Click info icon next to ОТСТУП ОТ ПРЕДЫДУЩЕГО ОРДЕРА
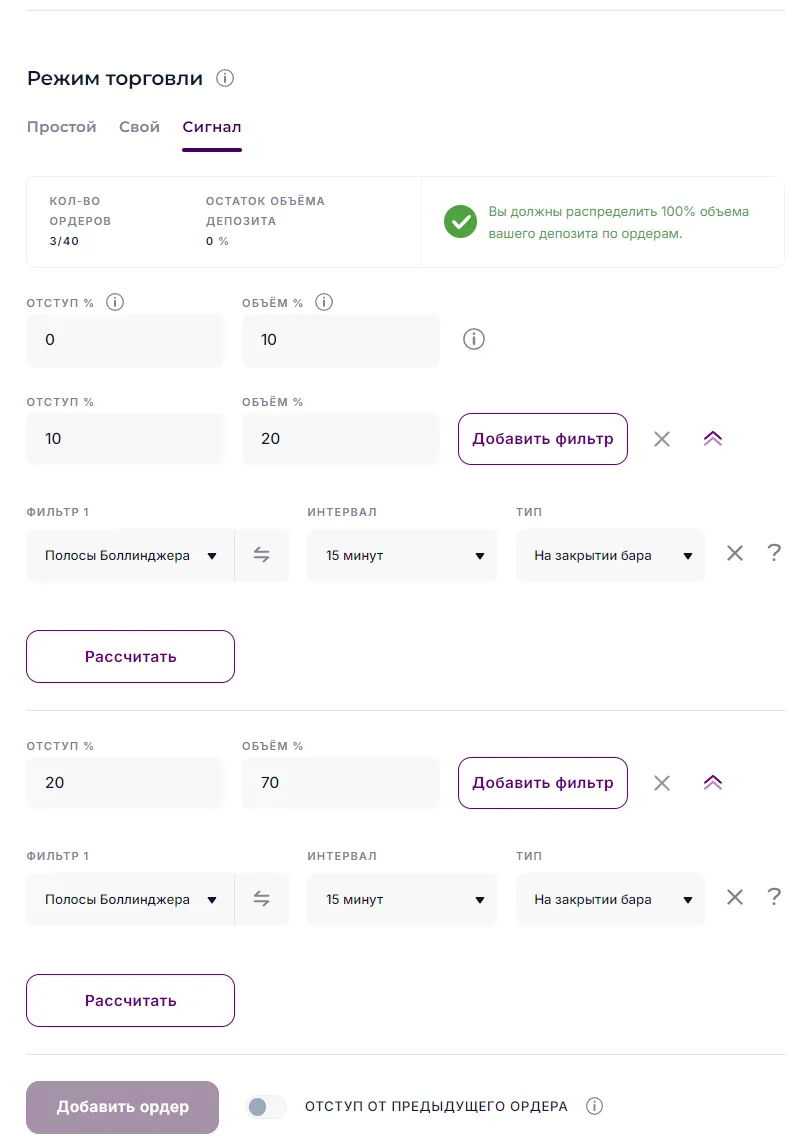The width and height of the screenshot is (812, 1148). (594, 1106)
